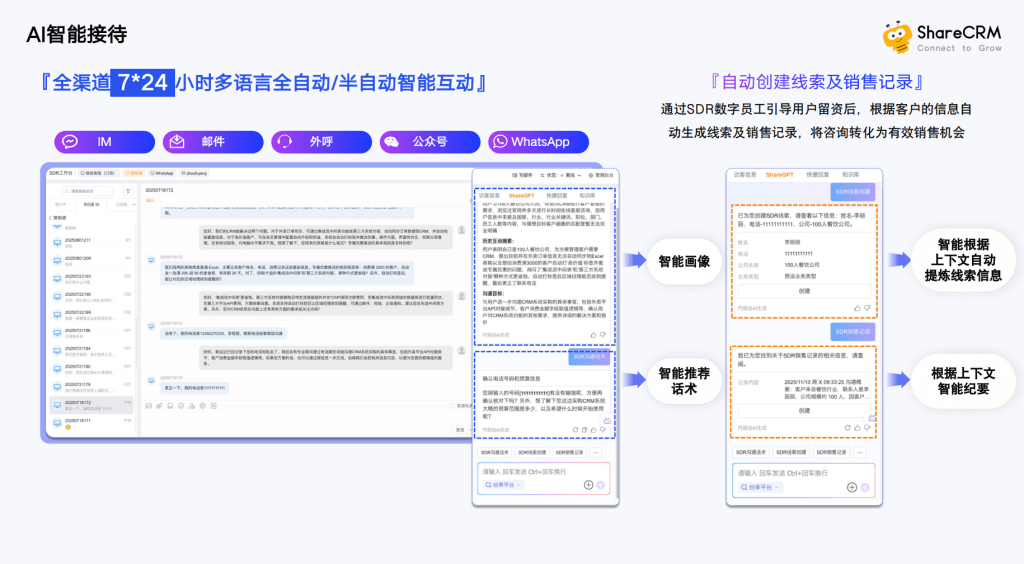Open the 管理后台 admin console
Image resolution: width=1024 pixels, height=564 pixels.
click(x=601, y=175)
